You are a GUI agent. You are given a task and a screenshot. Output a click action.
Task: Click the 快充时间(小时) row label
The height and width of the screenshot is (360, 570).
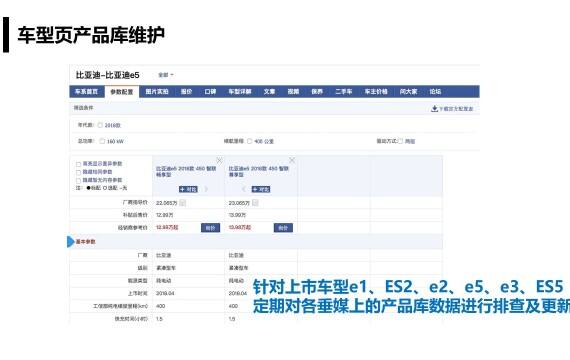131,319
